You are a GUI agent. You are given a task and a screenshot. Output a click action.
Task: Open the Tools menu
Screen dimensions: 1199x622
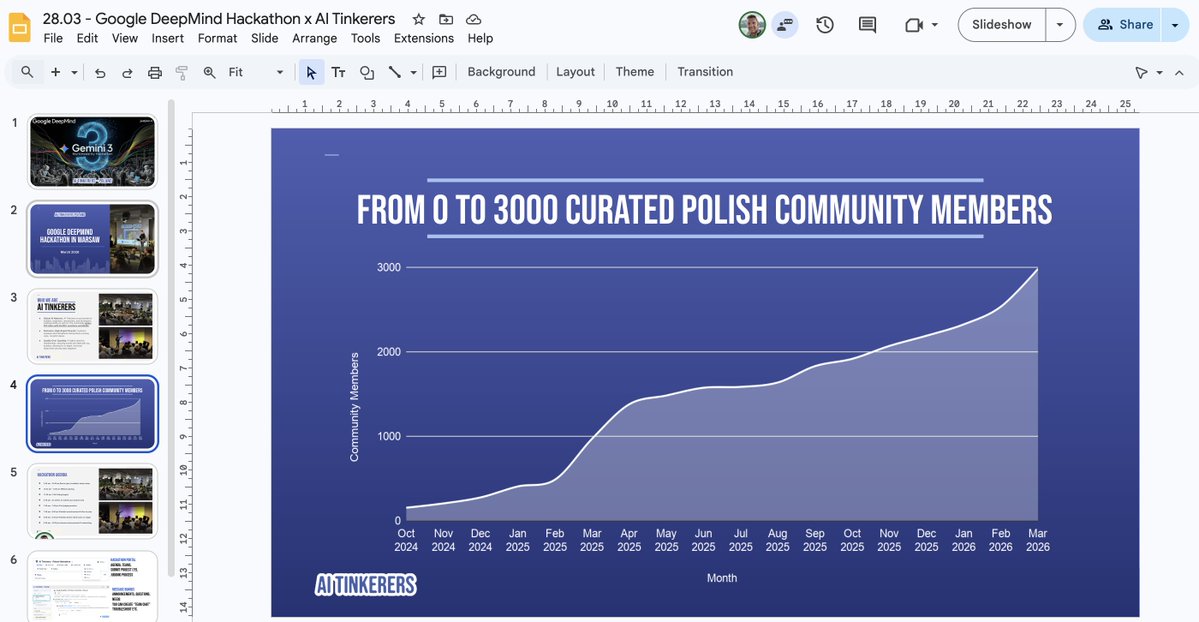[366, 38]
